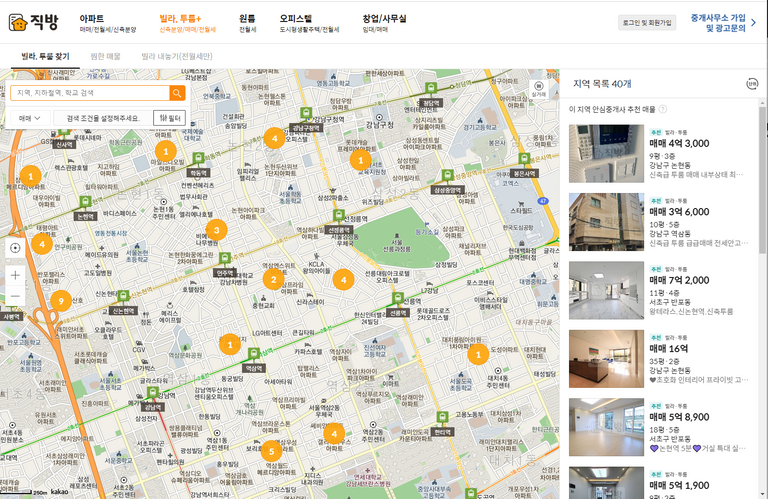Toggle 실거래 overlay on the map

tap(538, 90)
